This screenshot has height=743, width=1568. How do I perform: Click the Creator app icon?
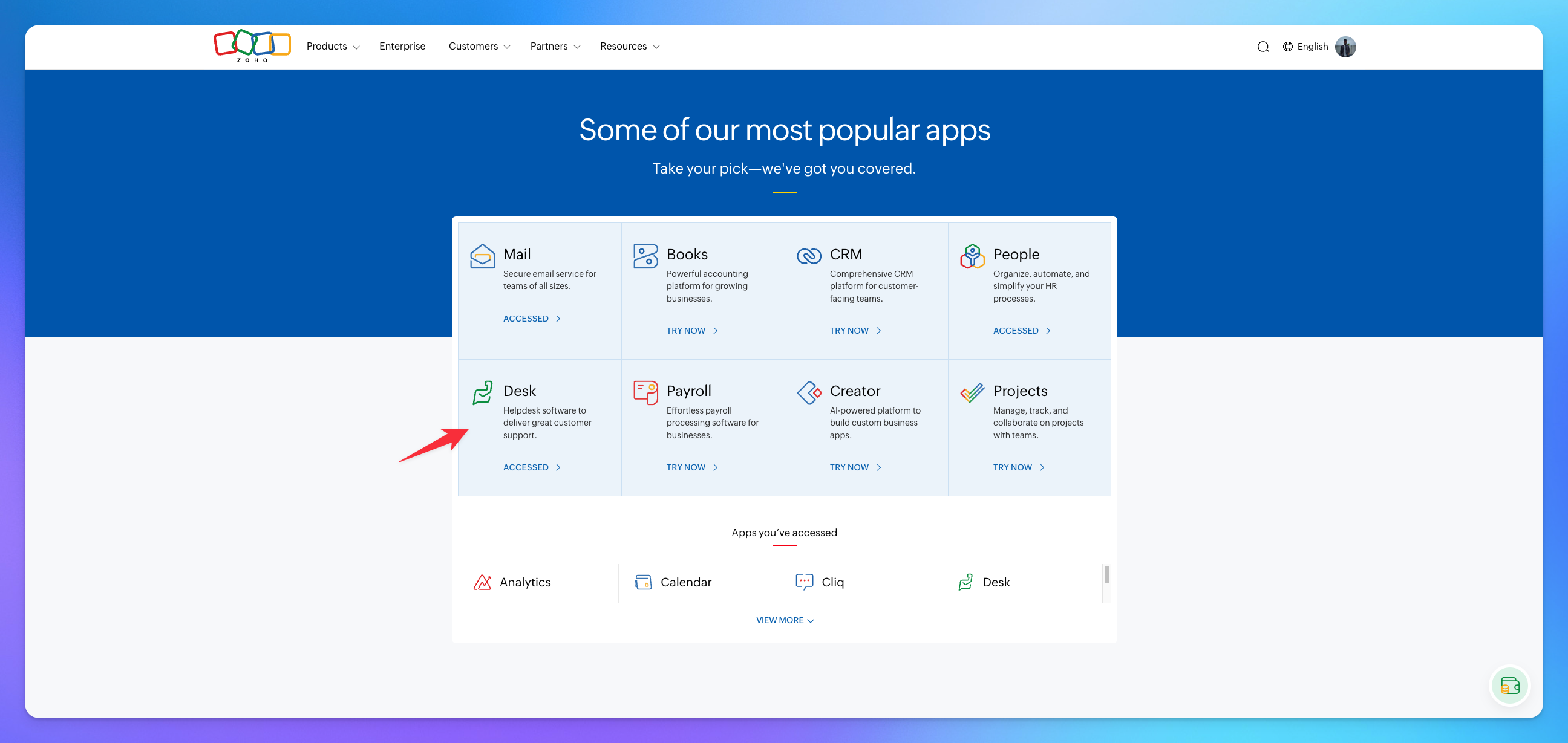[x=808, y=392]
